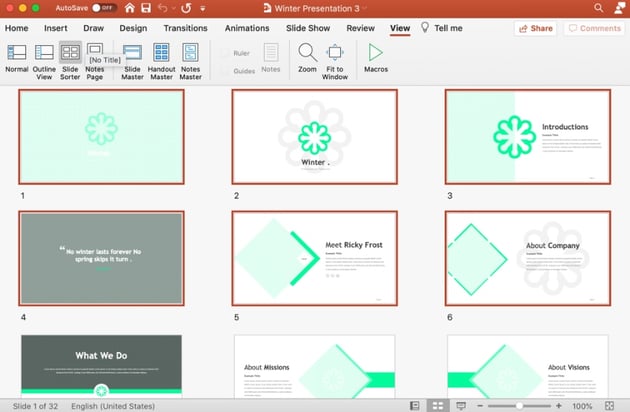Open the Transitions tab

tap(185, 28)
